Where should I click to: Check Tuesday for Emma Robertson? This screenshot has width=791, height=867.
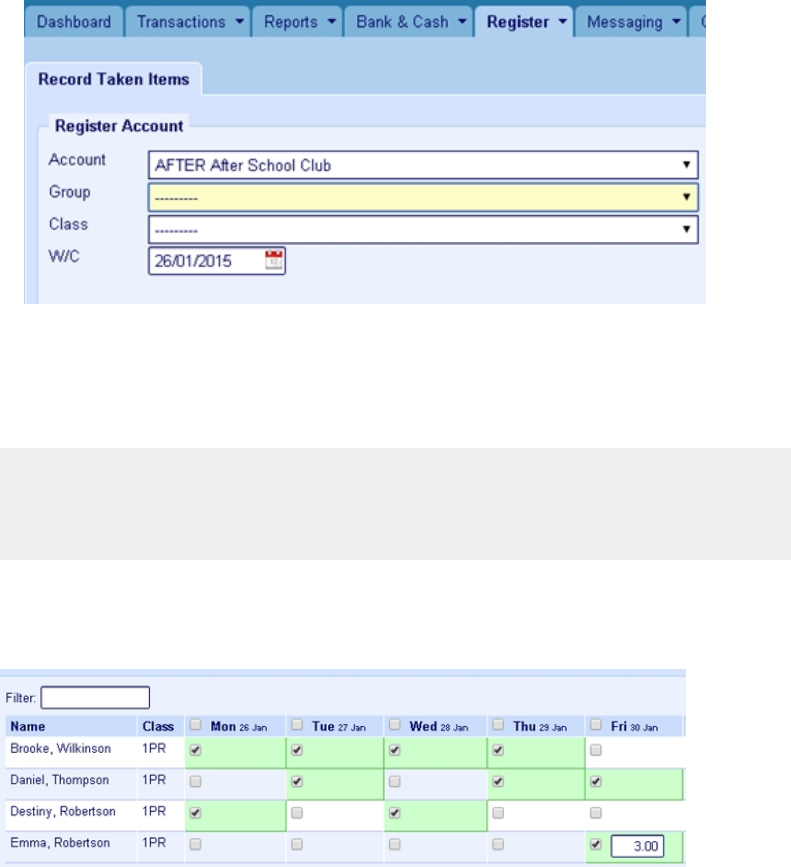click(x=297, y=844)
